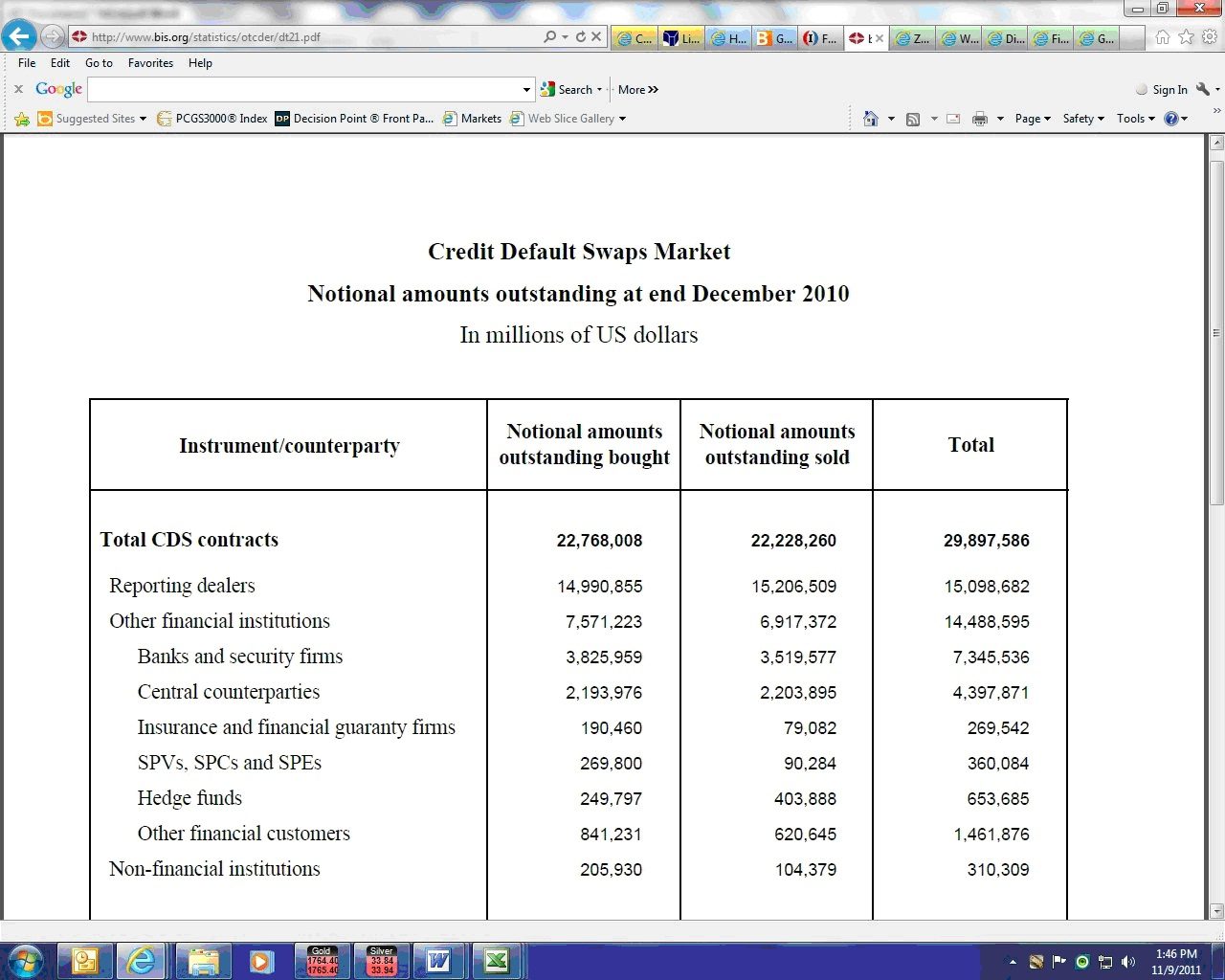Image resolution: width=1225 pixels, height=980 pixels.
Task: Click Sign In on Google toolbar
Action: (x=1169, y=90)
